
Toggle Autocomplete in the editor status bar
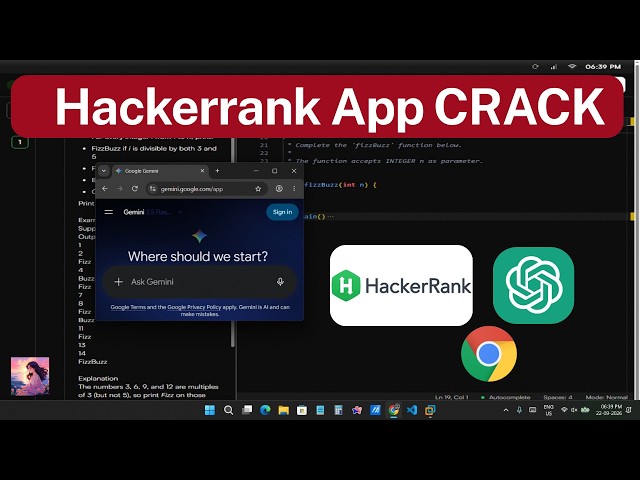click(x=506, y=397)
